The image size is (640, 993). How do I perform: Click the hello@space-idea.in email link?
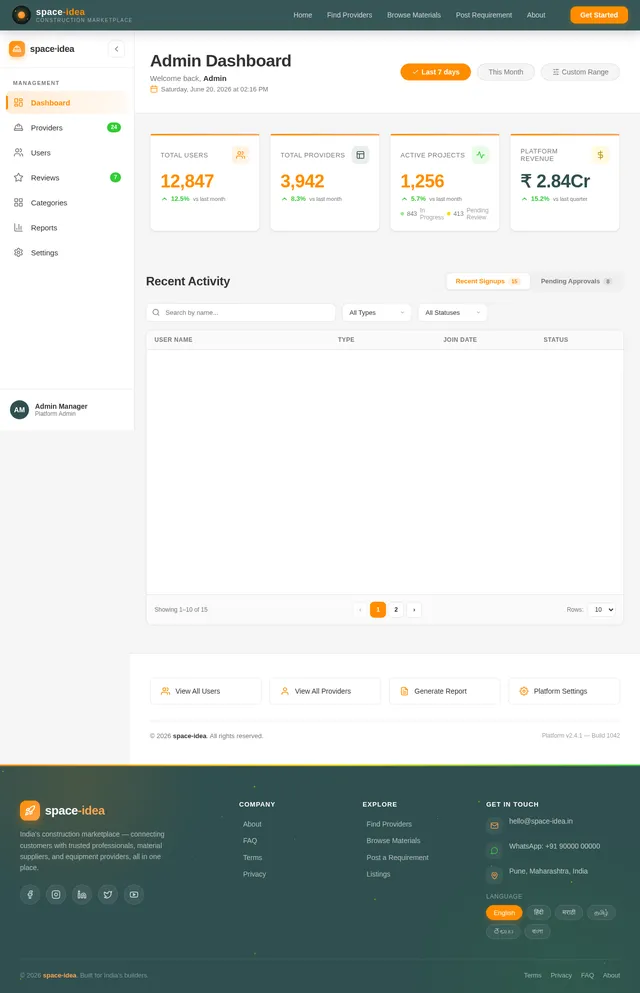click(541, 821)
